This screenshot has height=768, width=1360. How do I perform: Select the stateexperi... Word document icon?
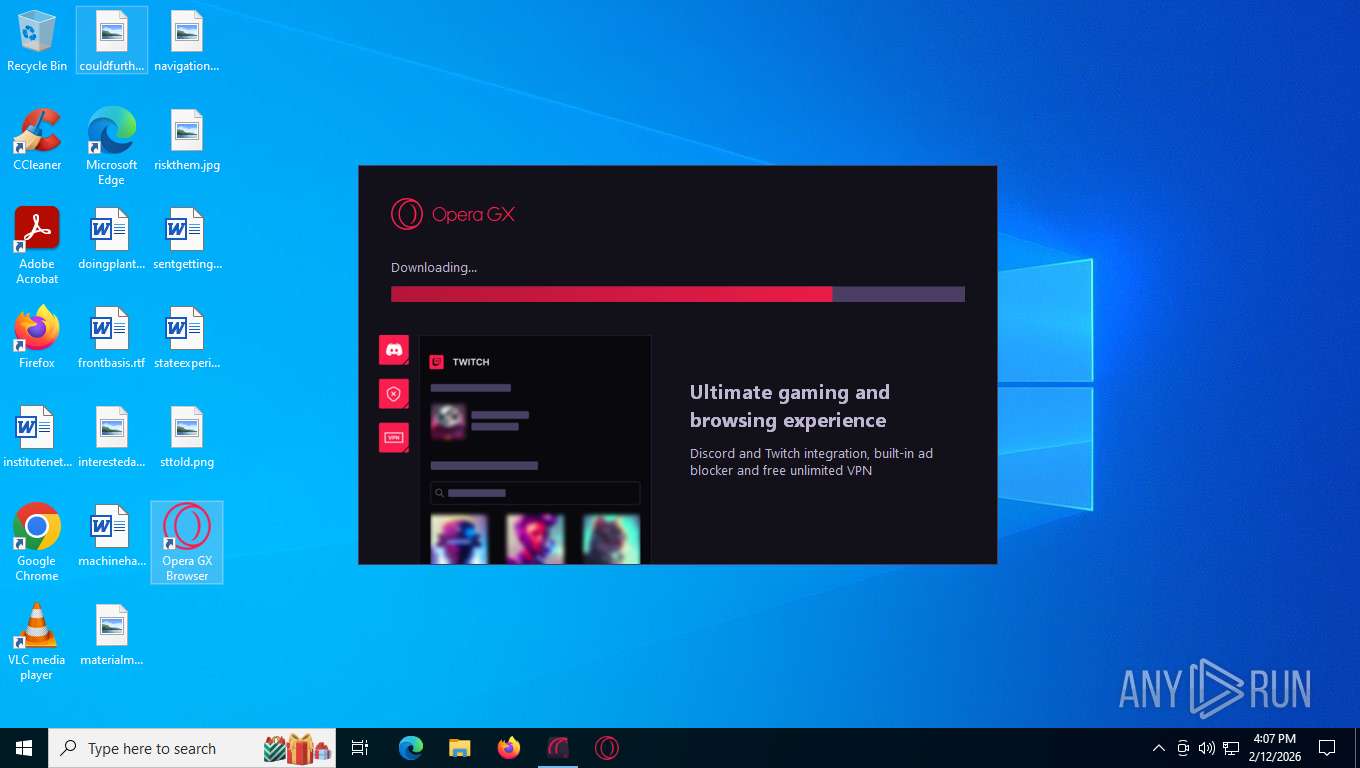pyautogui.click(x=187, y=338)
